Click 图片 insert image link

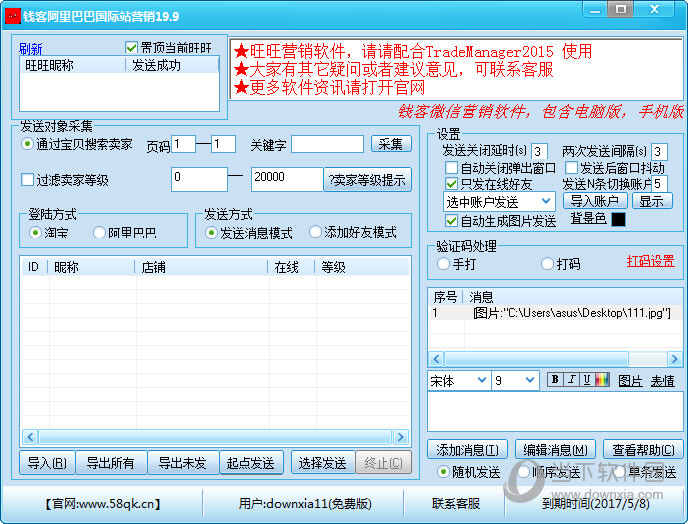click(x=631, y=380)
